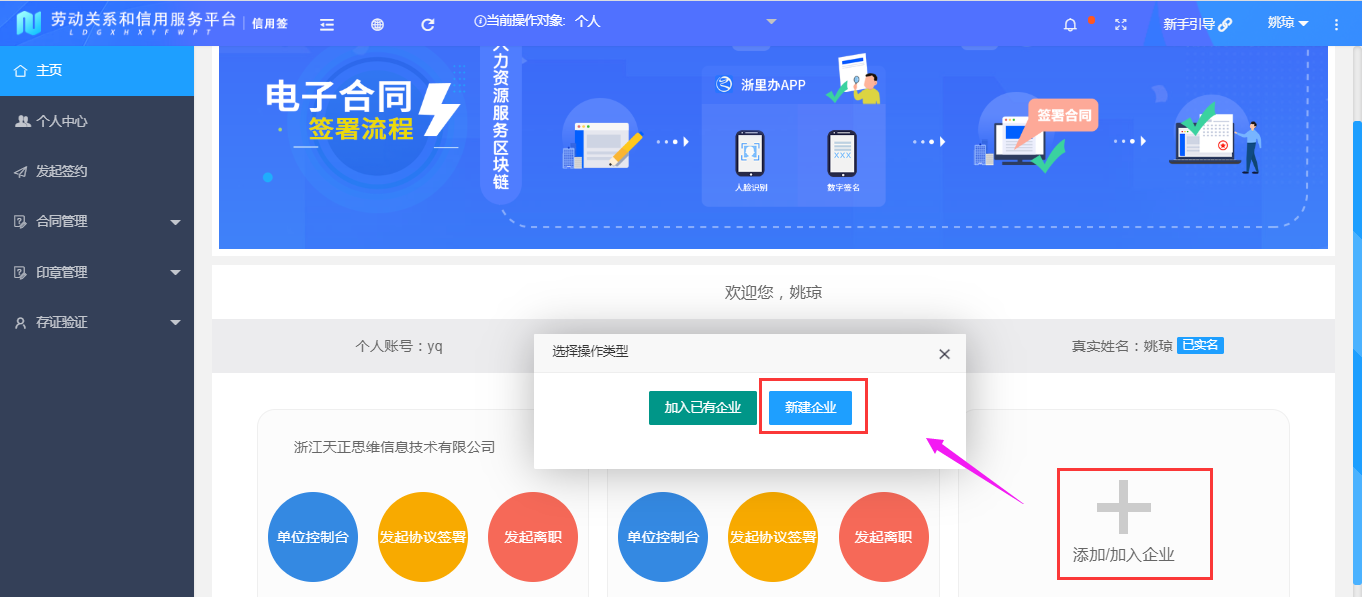1362x597 pixels.
Task: Click the globe icon in header
Action: (377, 24)
